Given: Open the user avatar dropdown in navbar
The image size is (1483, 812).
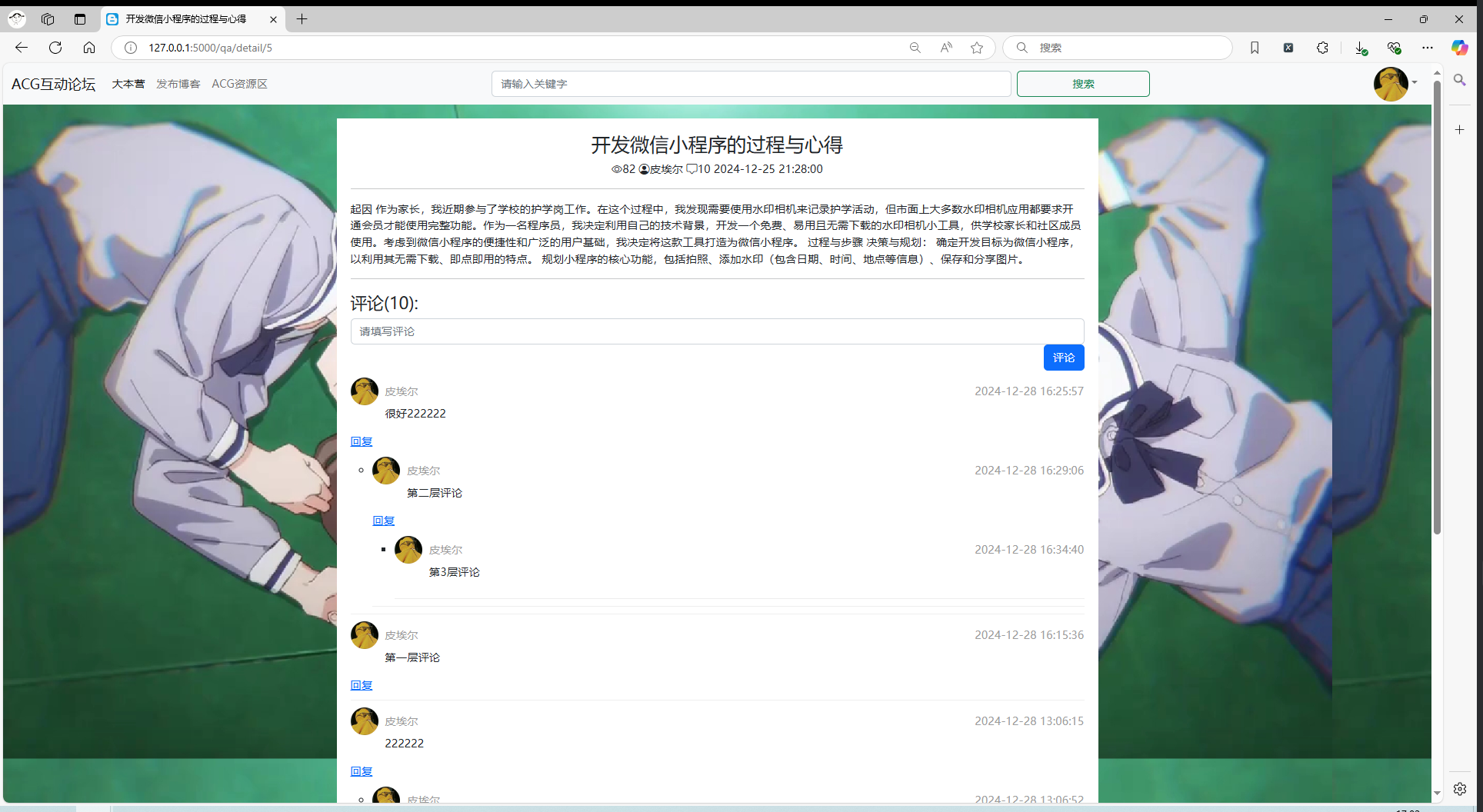Looking at the screenshot, I should click(x=1395, y=84).
